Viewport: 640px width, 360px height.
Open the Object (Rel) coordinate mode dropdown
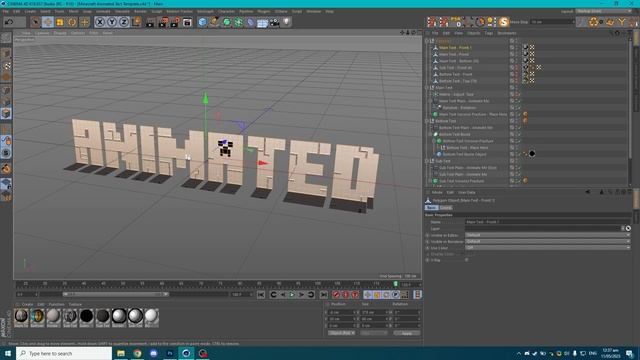pos(342,333)
